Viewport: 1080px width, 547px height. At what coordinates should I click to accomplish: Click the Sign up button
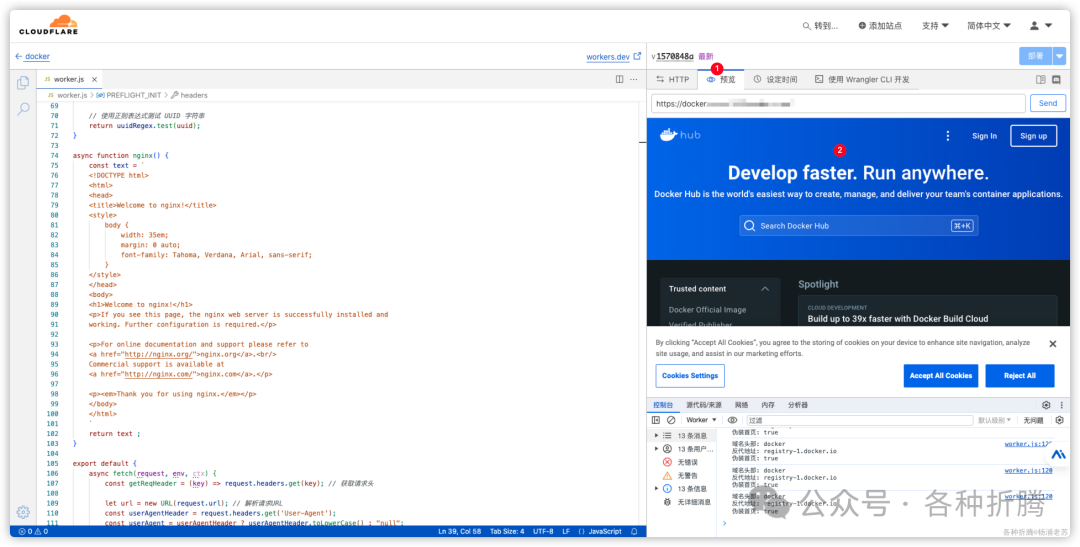pos(1033,136)
